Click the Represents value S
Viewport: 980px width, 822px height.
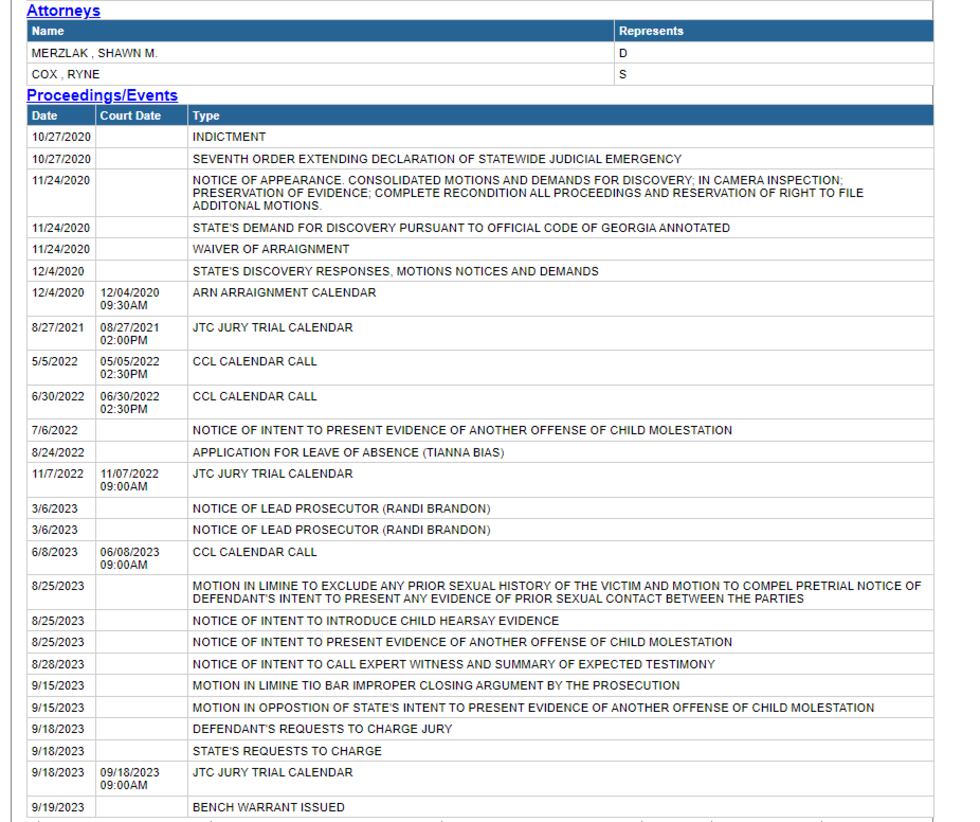coord(622,74)
